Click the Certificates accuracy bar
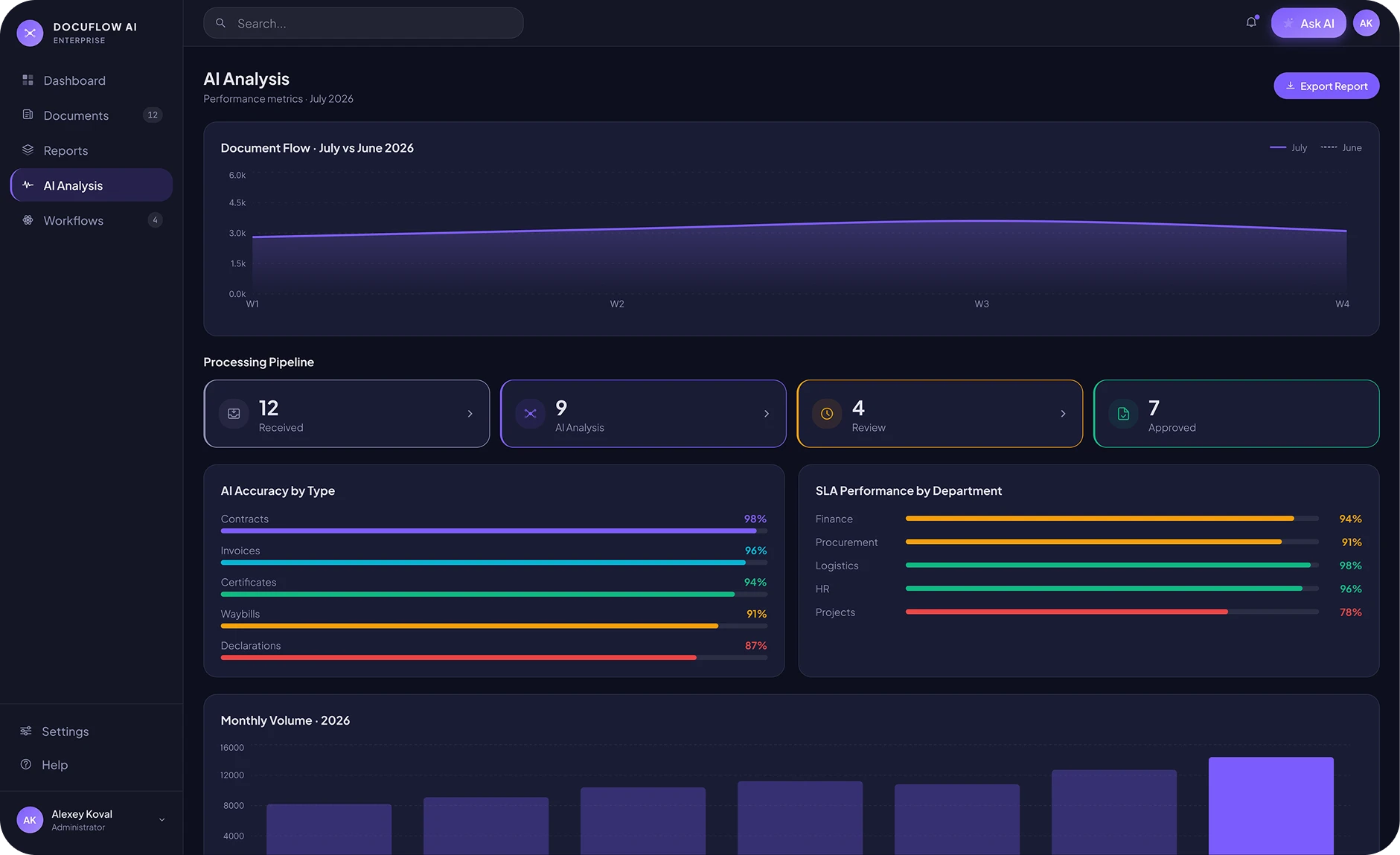The width and height of the screenshot is (1400, 855). point(494,595)
